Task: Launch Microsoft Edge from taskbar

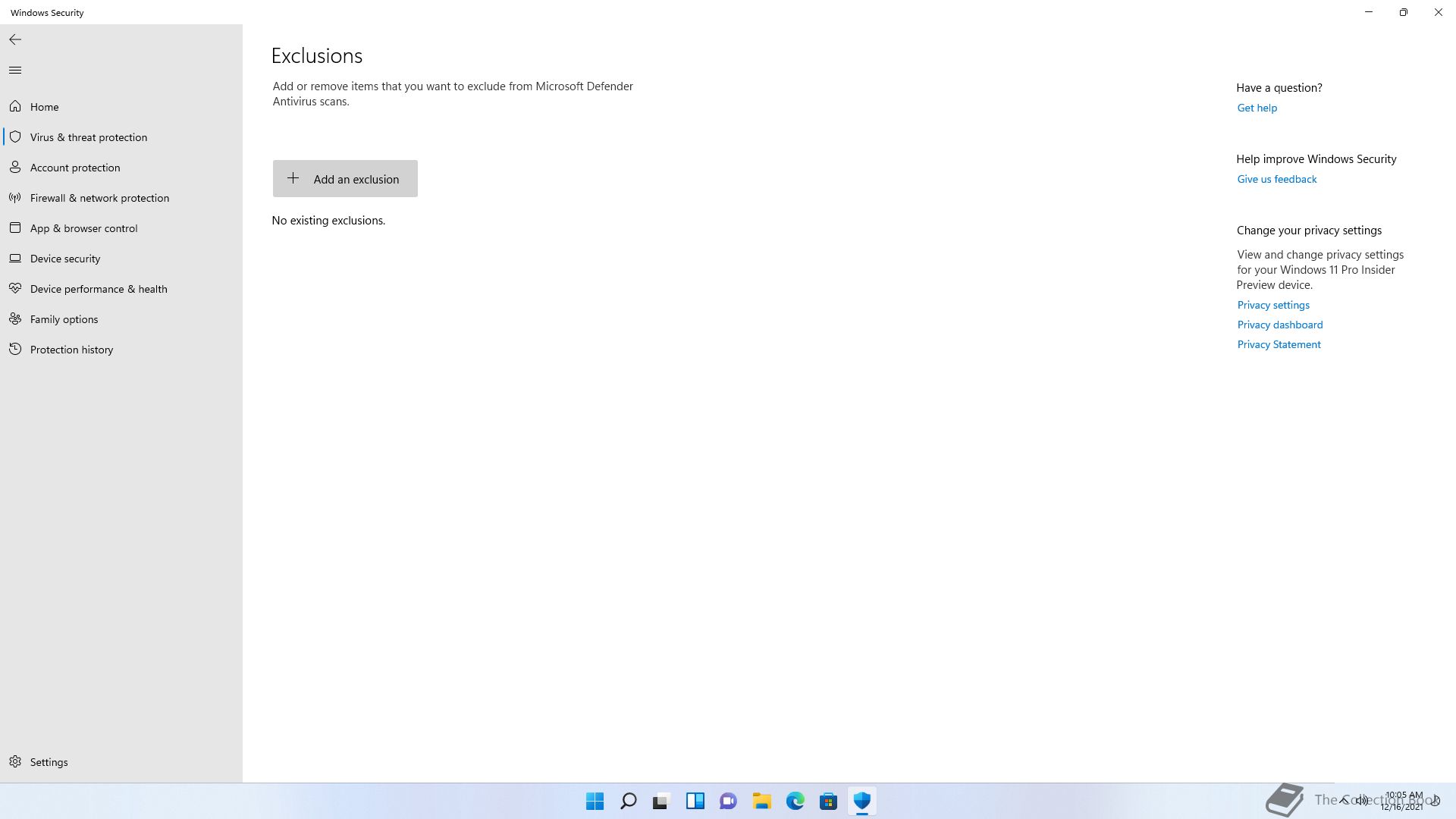Action: coord(795,801)
